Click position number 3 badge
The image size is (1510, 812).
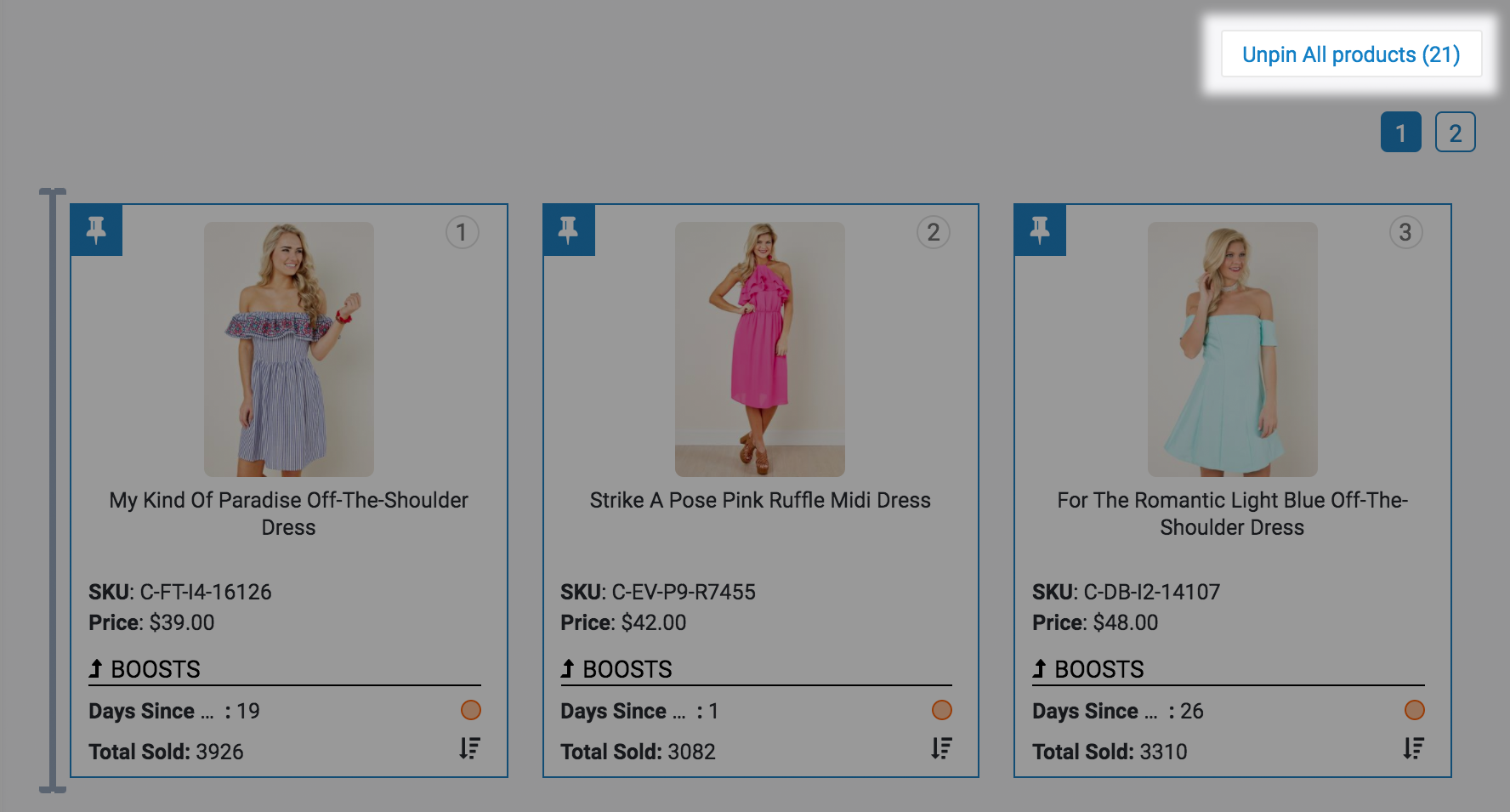tap(1405, 232)
